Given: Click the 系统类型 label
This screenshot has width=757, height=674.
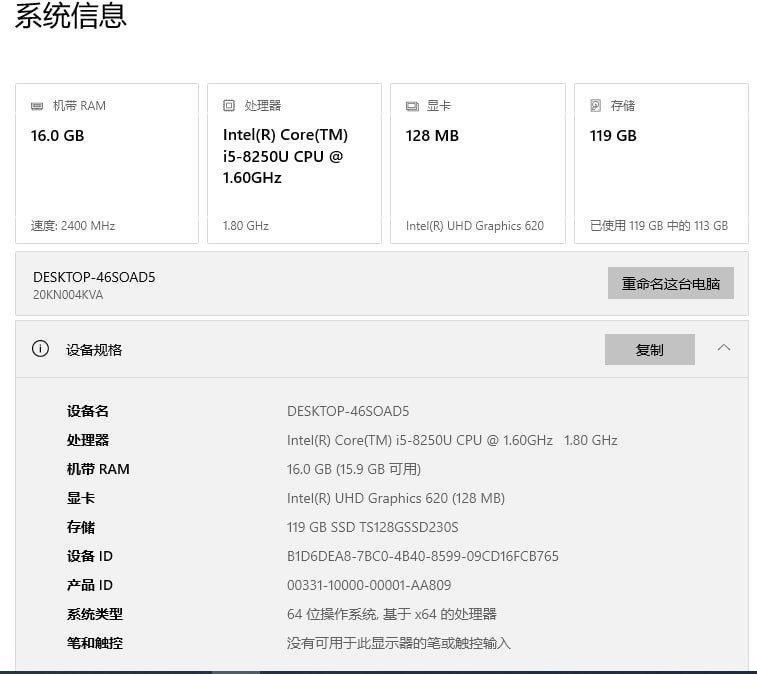Looking at the screenshot, I should [95, 614].
